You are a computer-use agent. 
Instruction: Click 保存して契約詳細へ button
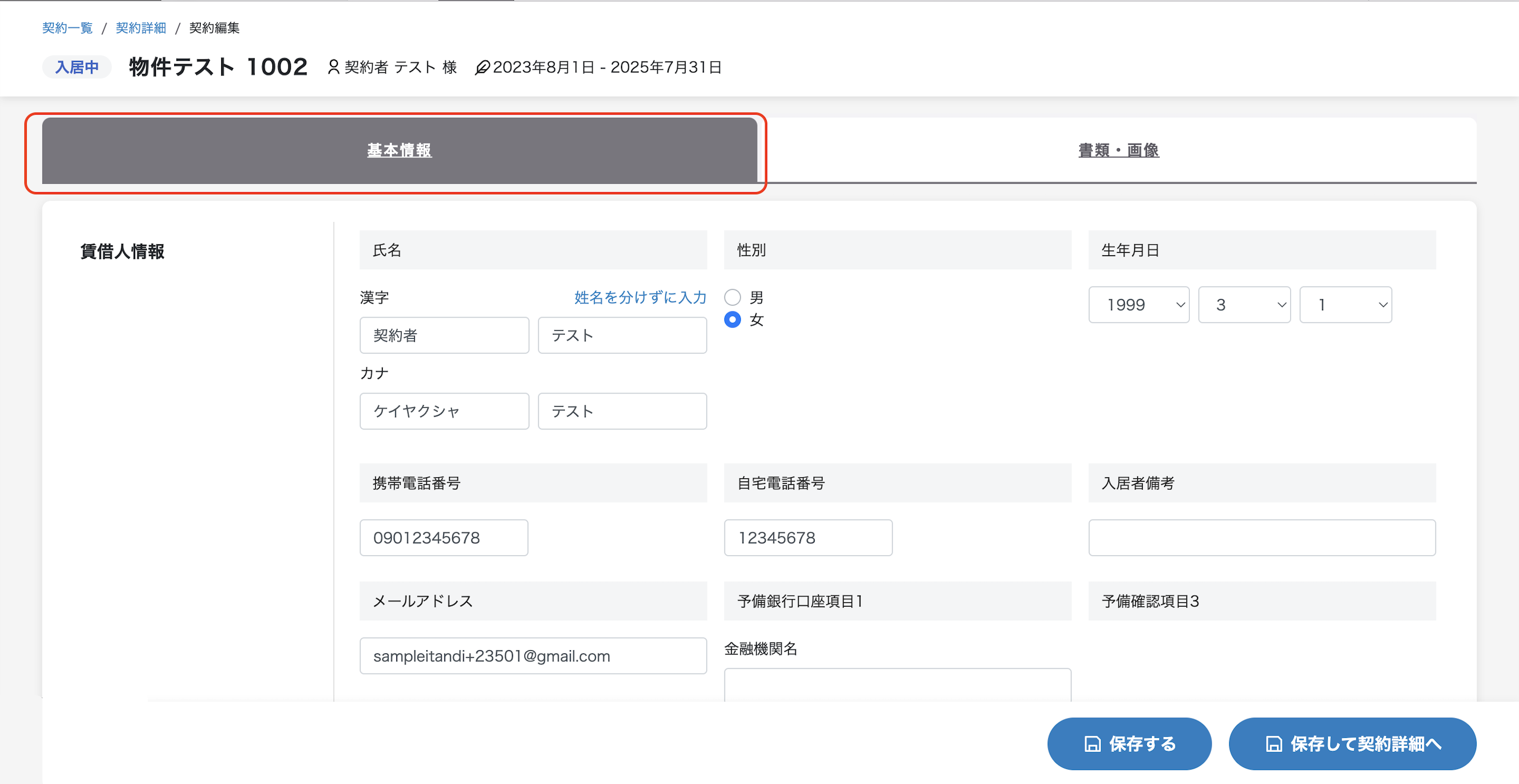(1352, 744)
